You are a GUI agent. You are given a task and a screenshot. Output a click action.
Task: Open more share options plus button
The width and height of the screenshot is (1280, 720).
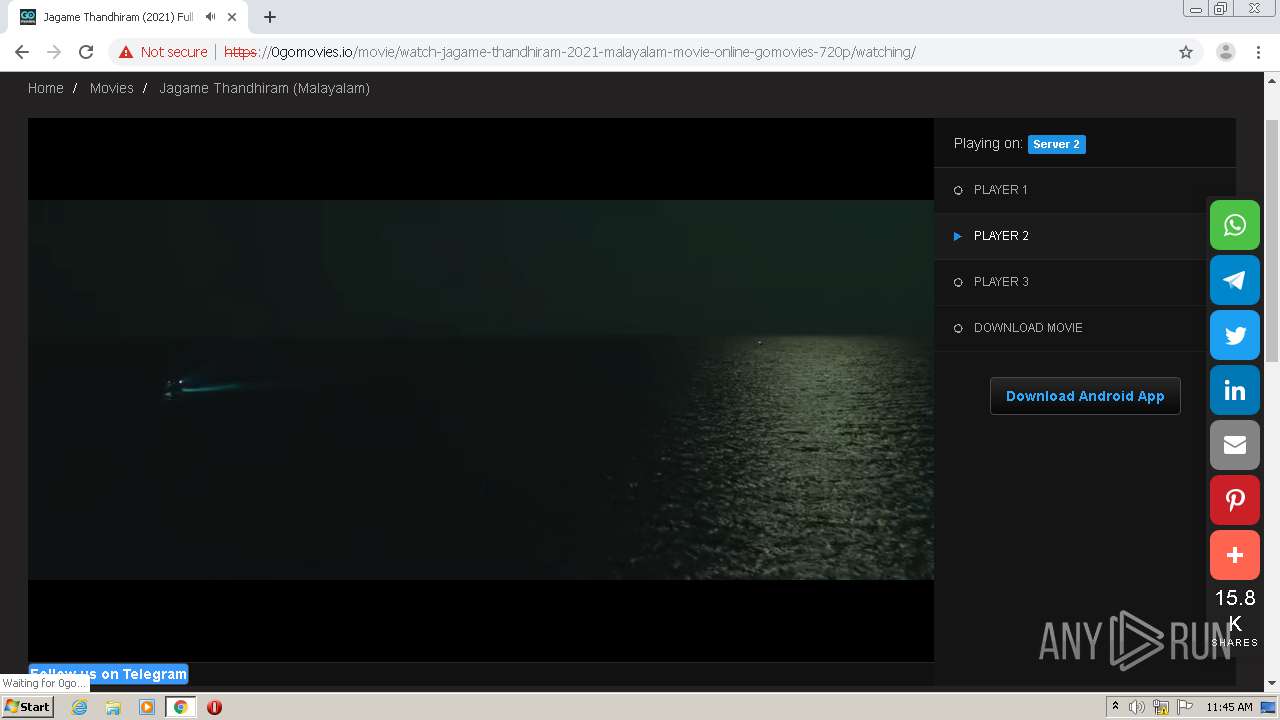coord(1235,555)
